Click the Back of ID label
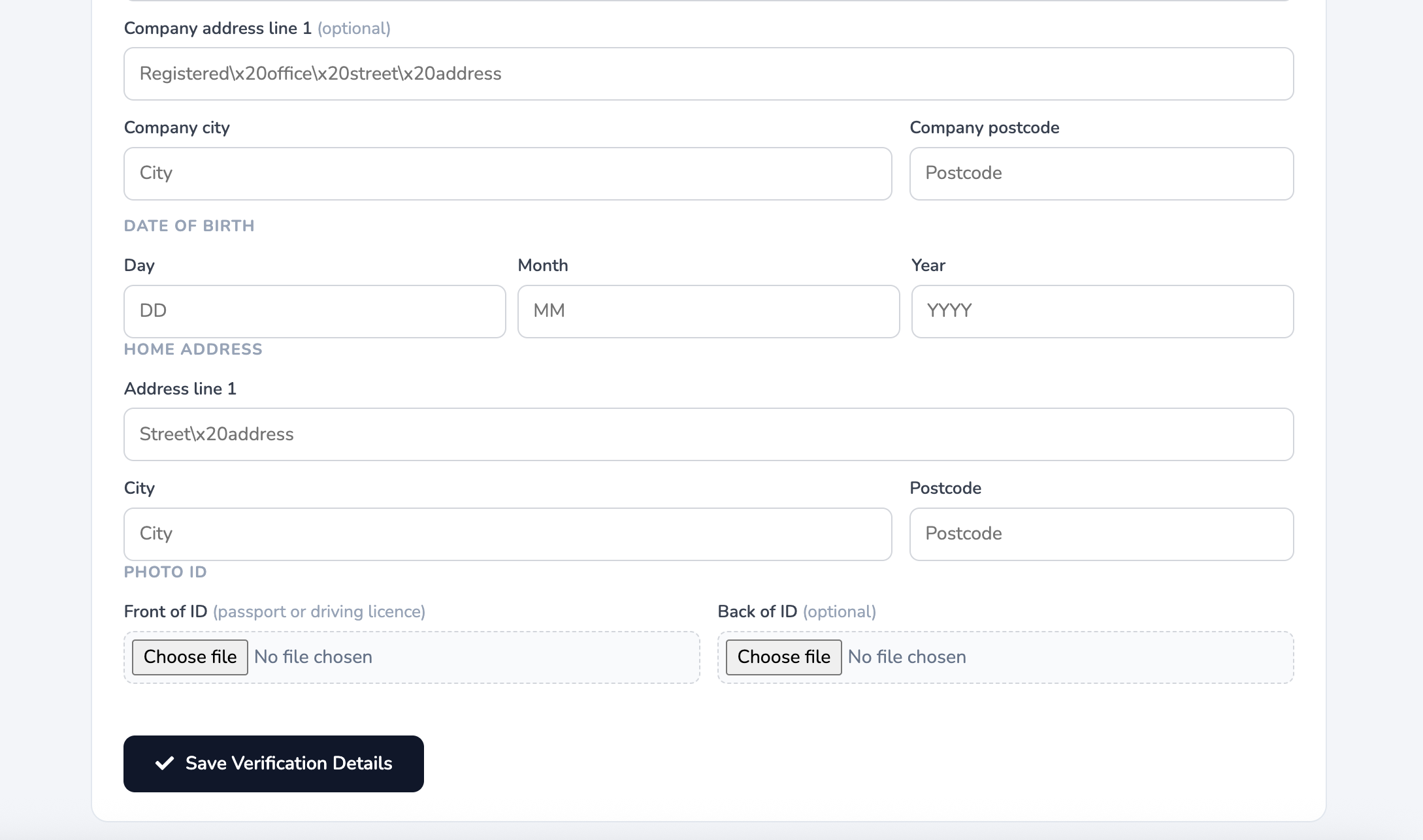Viewport: 1423px width, 840px height. [x=757, y=611]
